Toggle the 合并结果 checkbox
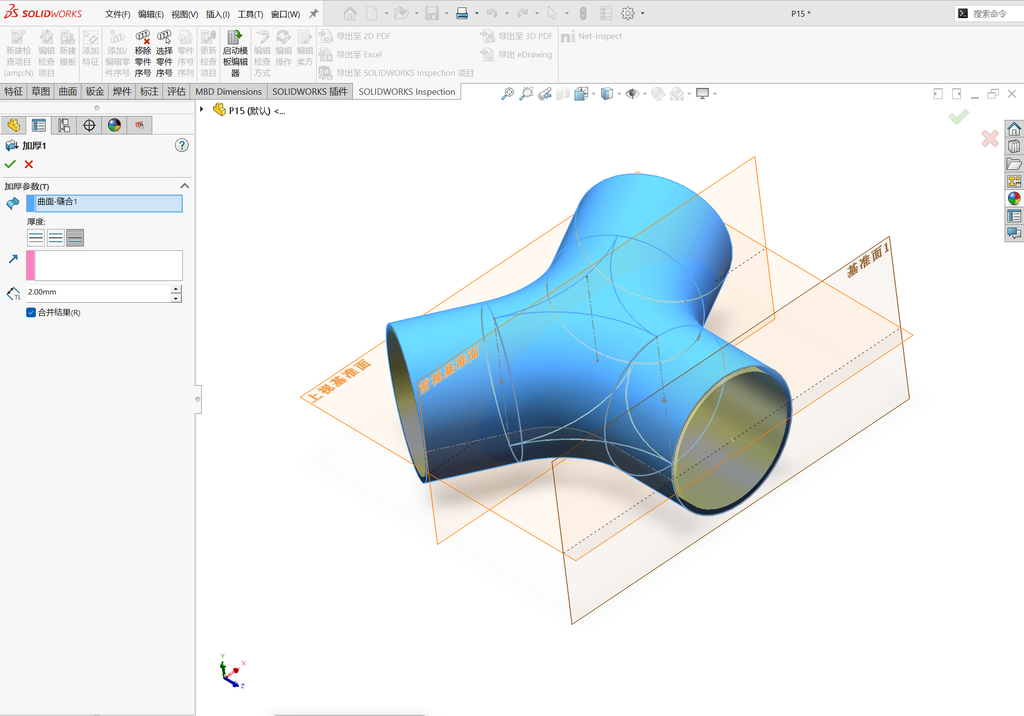Viewport: 1024px width, 716px height. click(31, 312)
